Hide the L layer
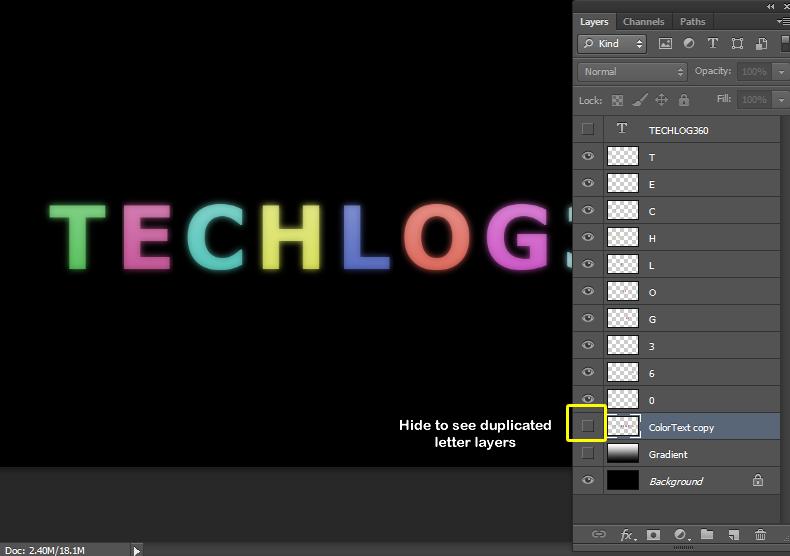Viewport: 790px width, 556px height. (x=587, y=264)
